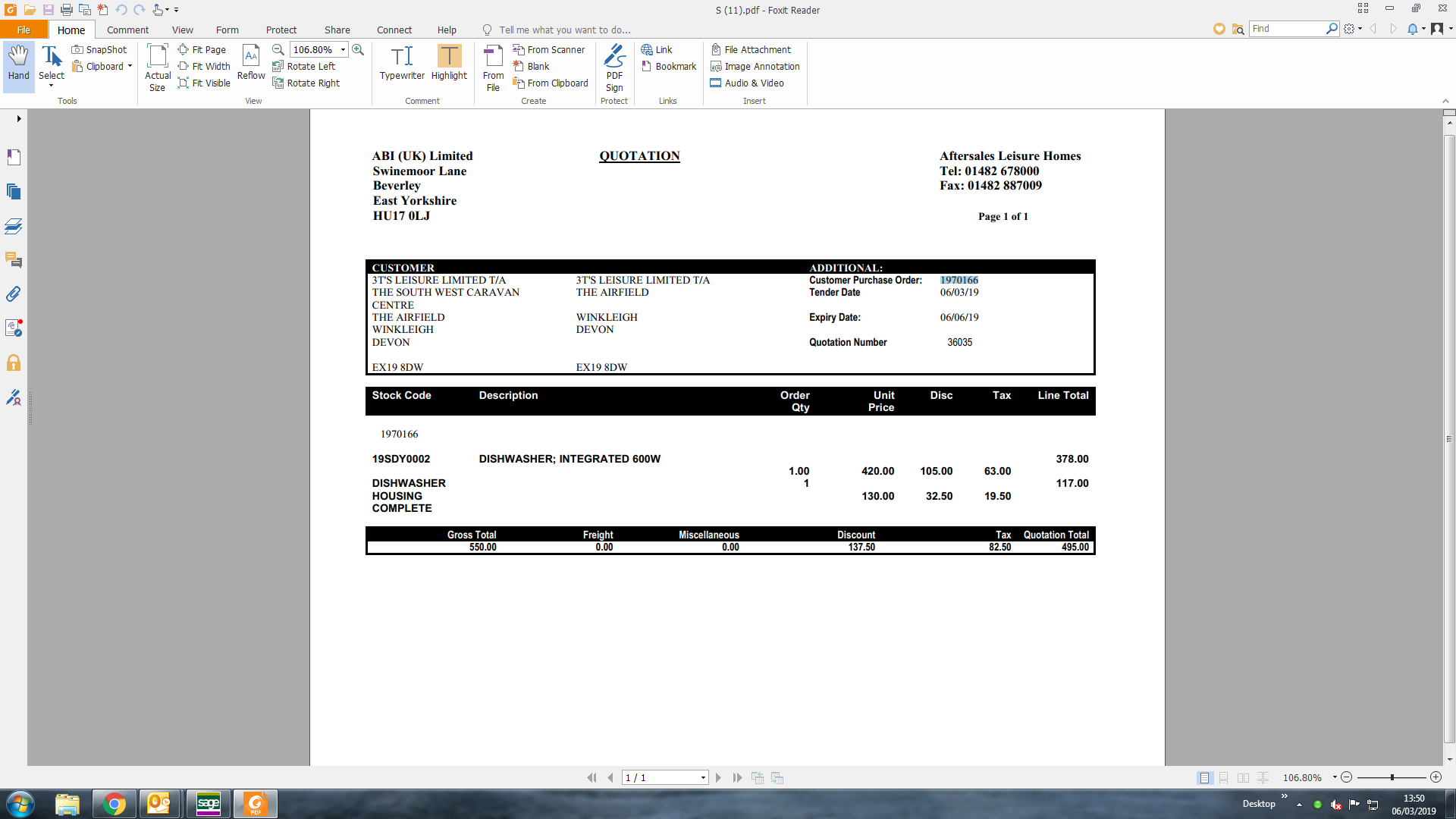This screenshot has height=819, width=1456.
Task: Open the page number dropdown
Action: pyautogui.click(x=703, y=778)
